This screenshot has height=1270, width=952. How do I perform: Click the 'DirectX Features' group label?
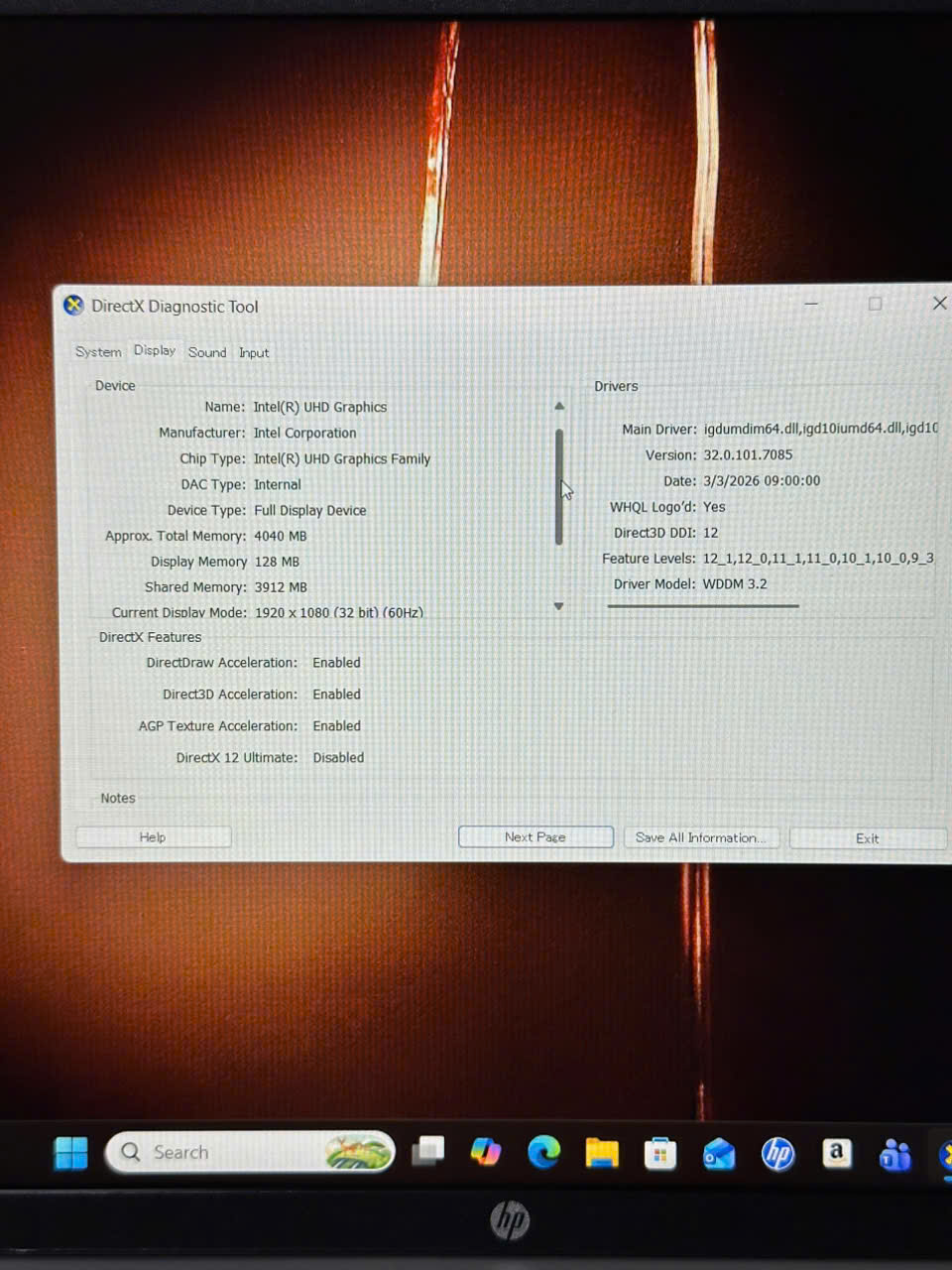pyautogui.click(x=150, y=637)
